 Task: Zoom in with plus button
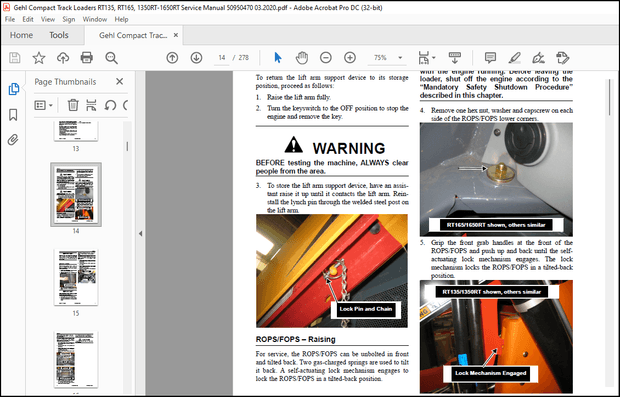[350, 58]
